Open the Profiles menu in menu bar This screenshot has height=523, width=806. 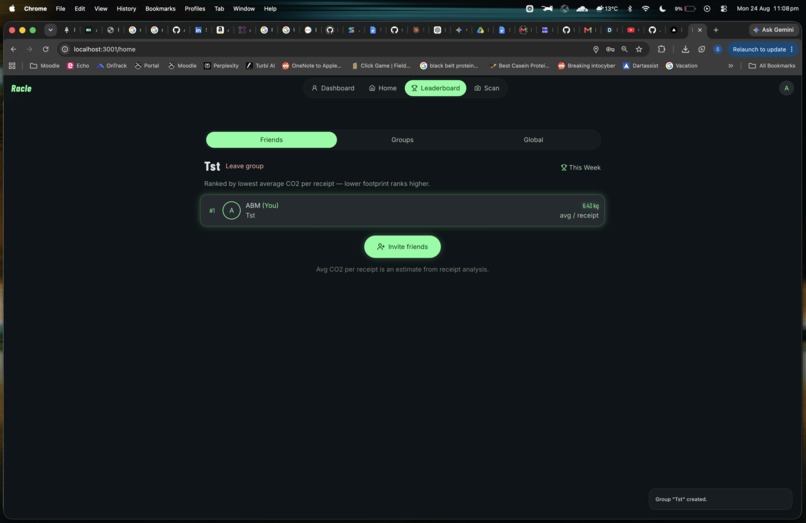click(195, 9)
